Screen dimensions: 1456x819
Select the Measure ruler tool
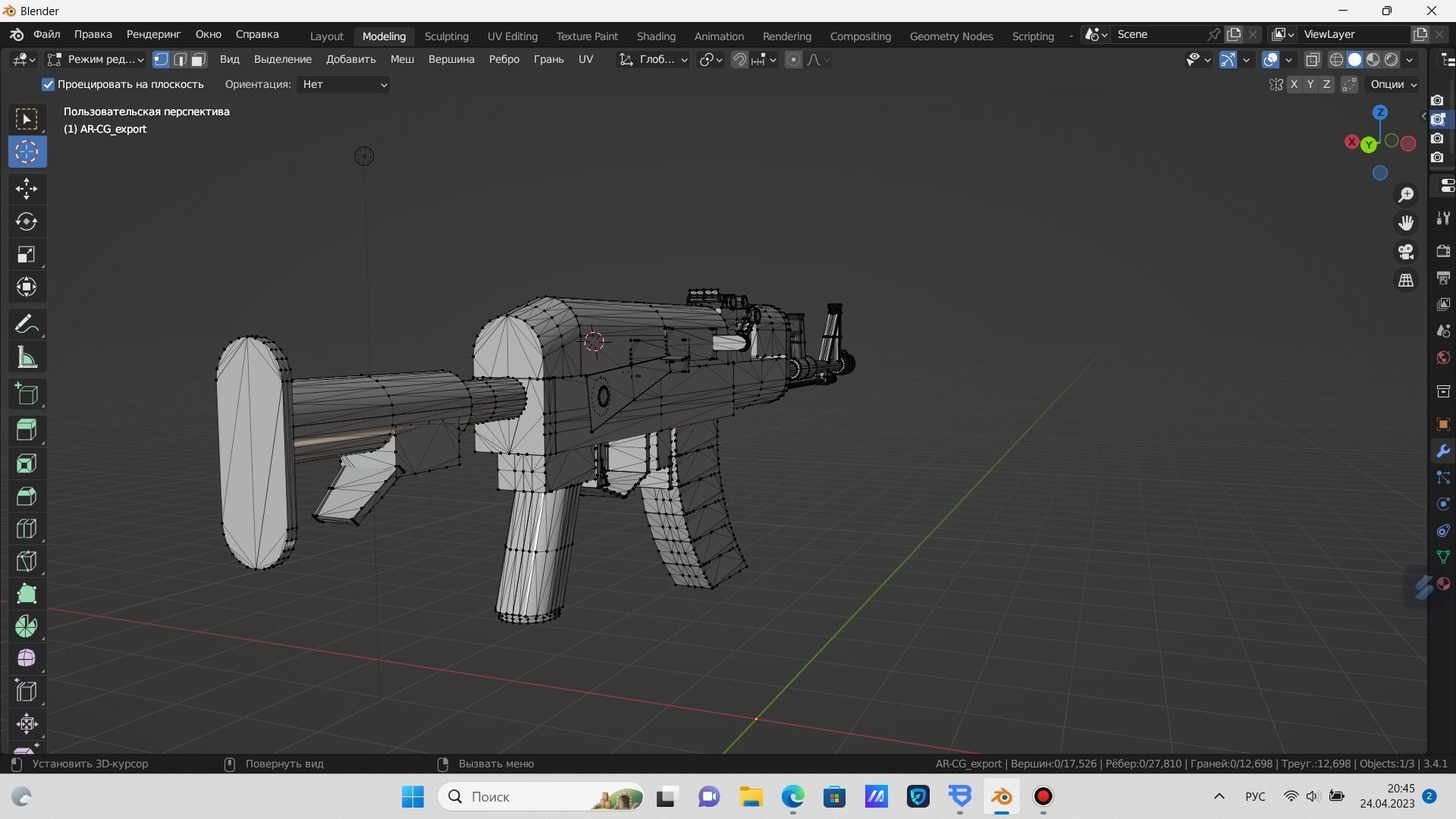click(x=27, y=358)
